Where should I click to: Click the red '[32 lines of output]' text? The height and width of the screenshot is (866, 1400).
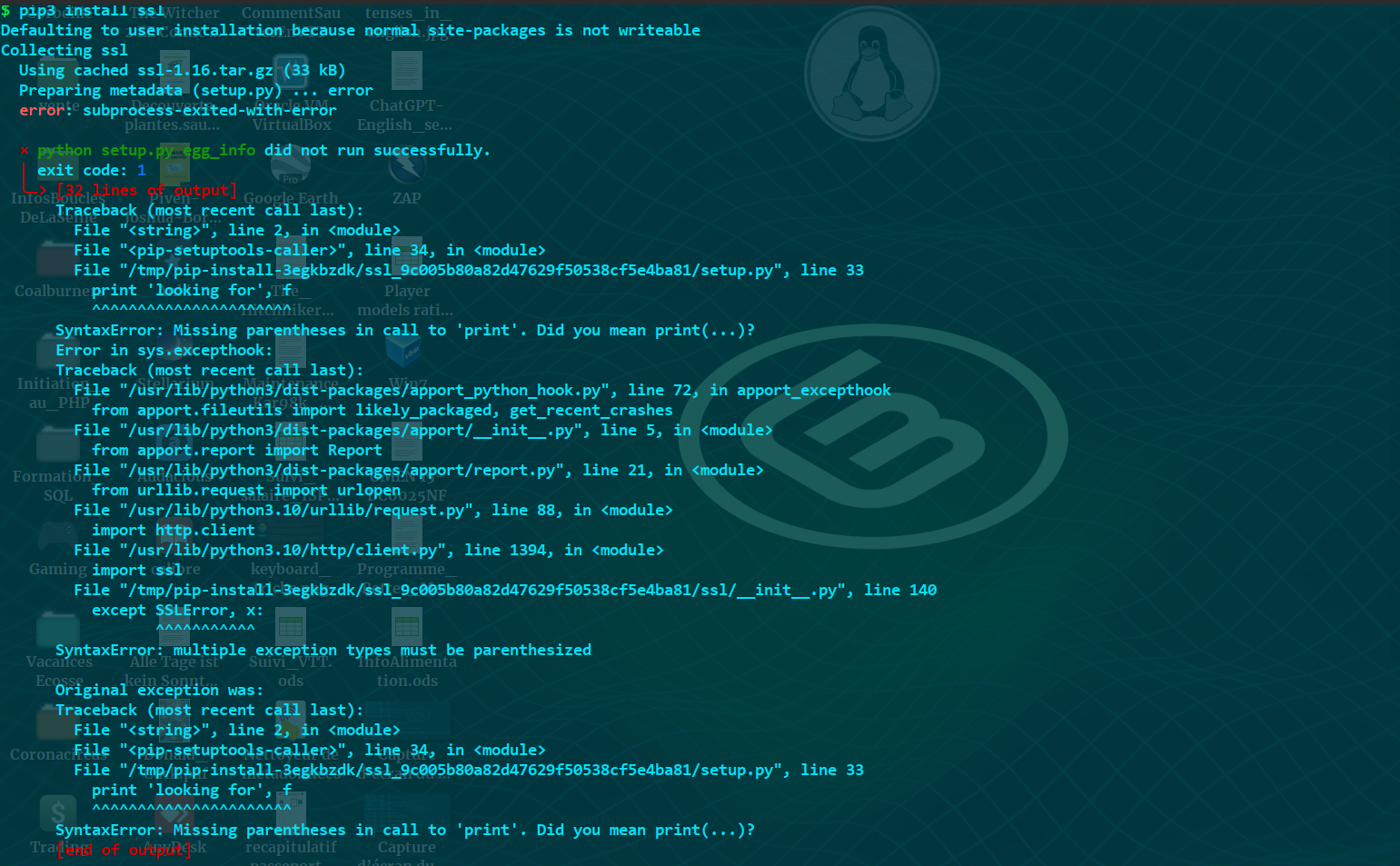[x=146, y=191]
